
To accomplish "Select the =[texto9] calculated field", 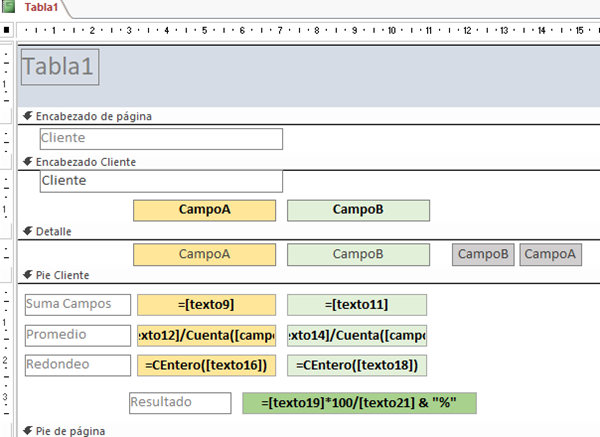I will pos(206,305).
